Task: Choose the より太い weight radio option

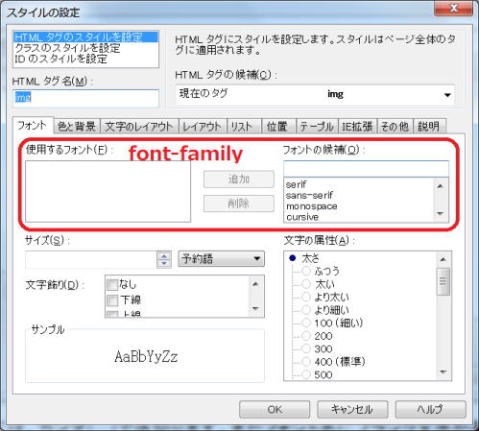Action: [x=306, y=297]
